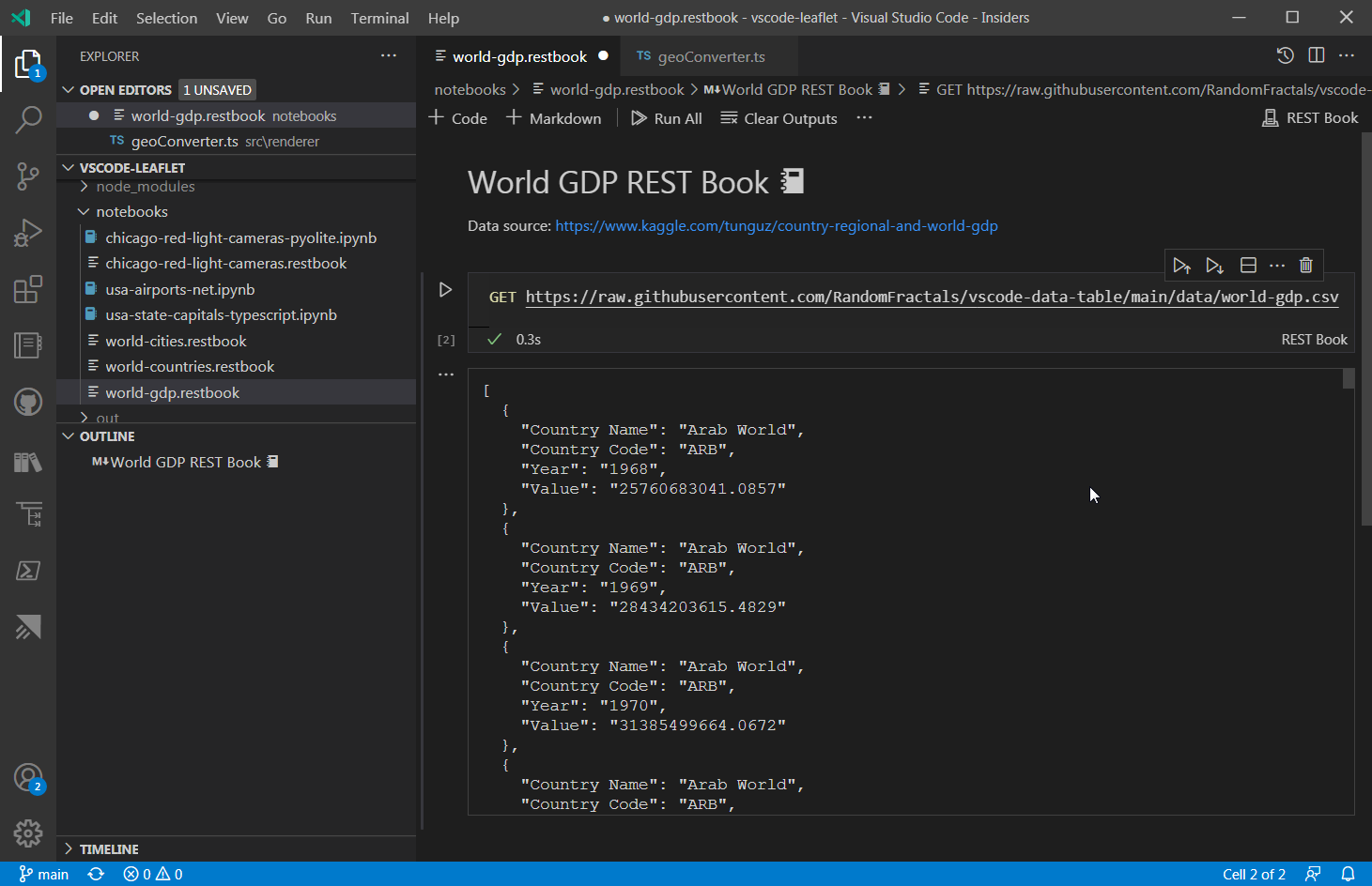Viewport: 1372px width, 886px height.
Task: Select the REST Book kernel button
Action: pyautogui.click(x=1310, y=117)
